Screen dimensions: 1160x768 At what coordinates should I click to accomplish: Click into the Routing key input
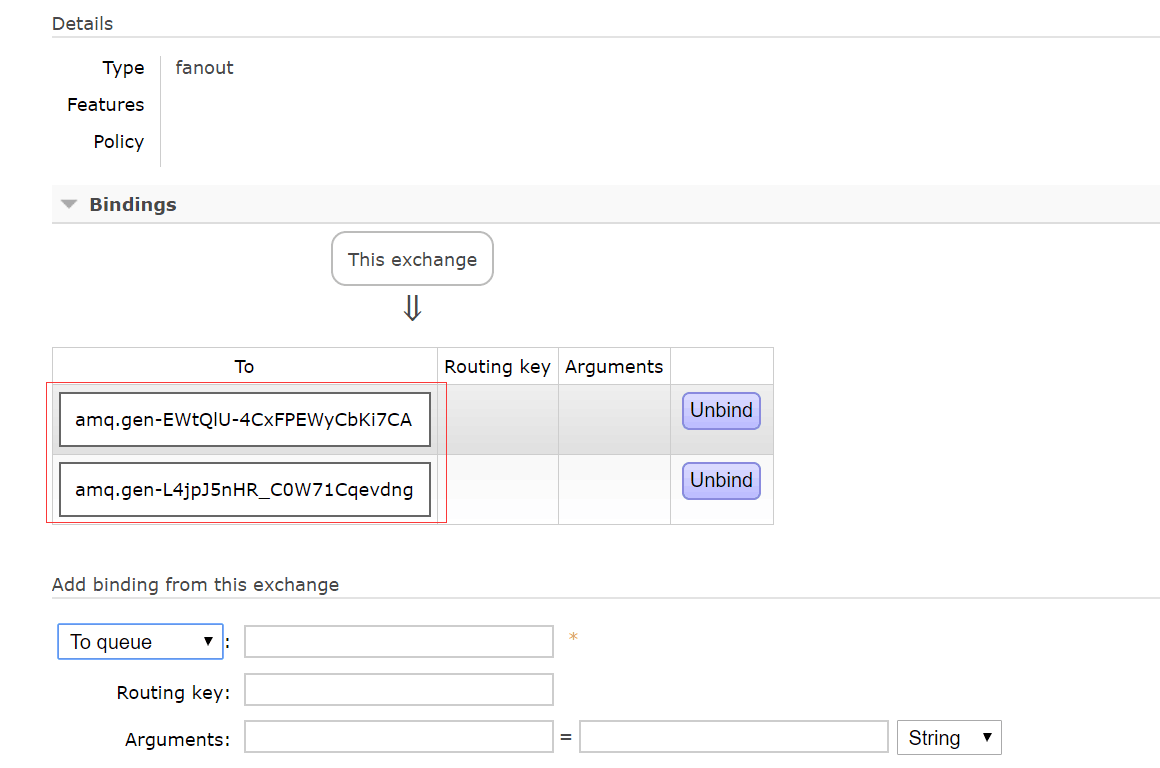click(398, 690)
